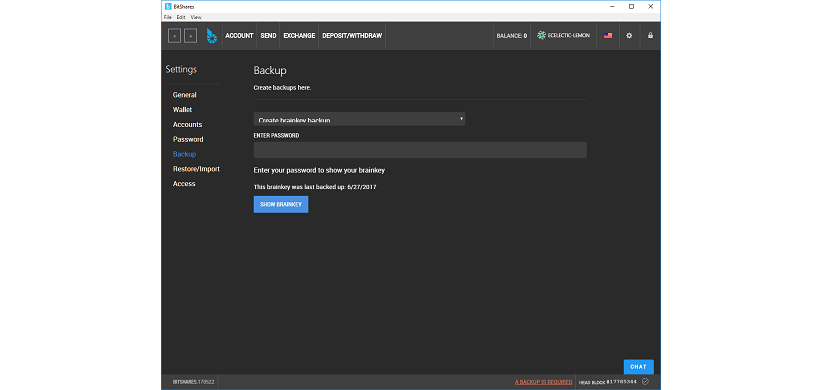
Task: Select Password in Settings sidebar
Action: coord(188,139)
